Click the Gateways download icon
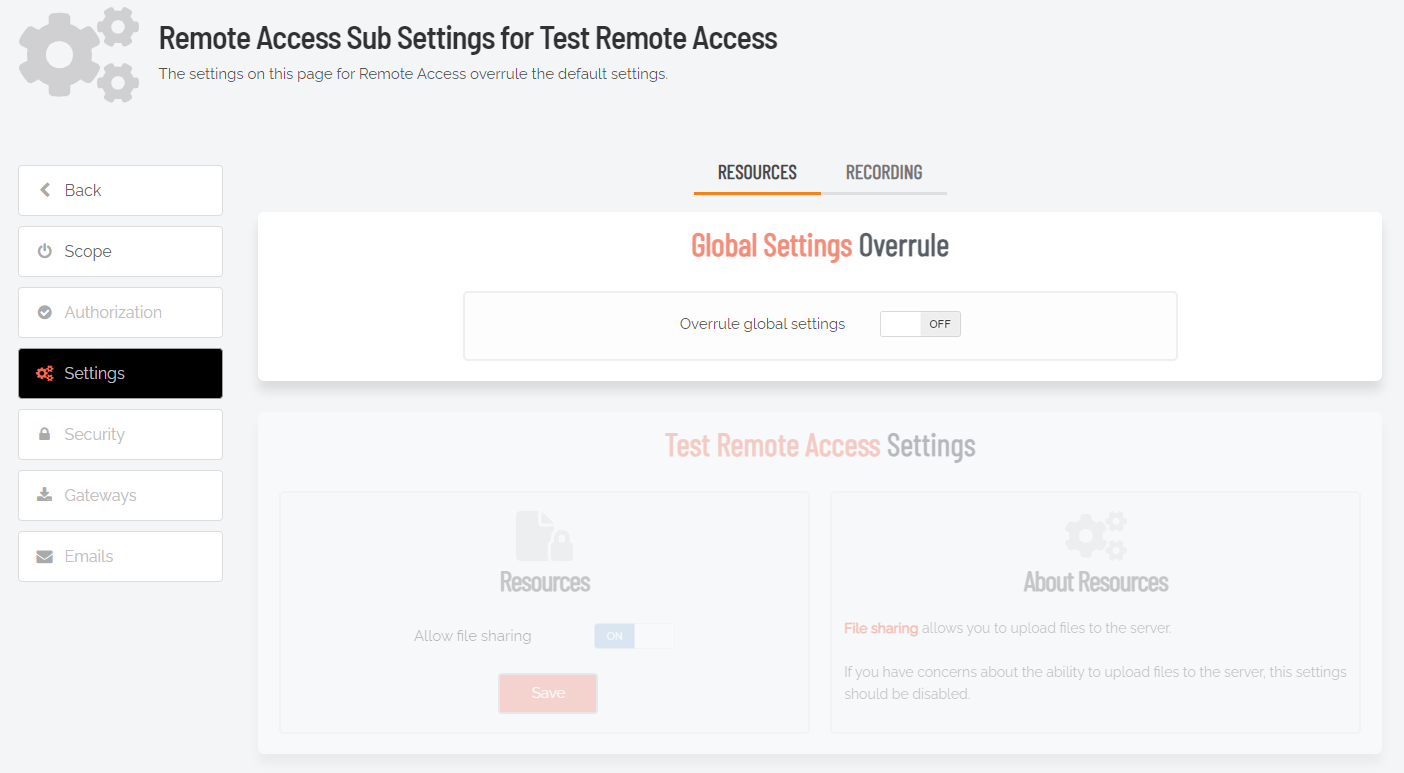This screenshot has height=773, width=1404. click(x=45, y=495)
